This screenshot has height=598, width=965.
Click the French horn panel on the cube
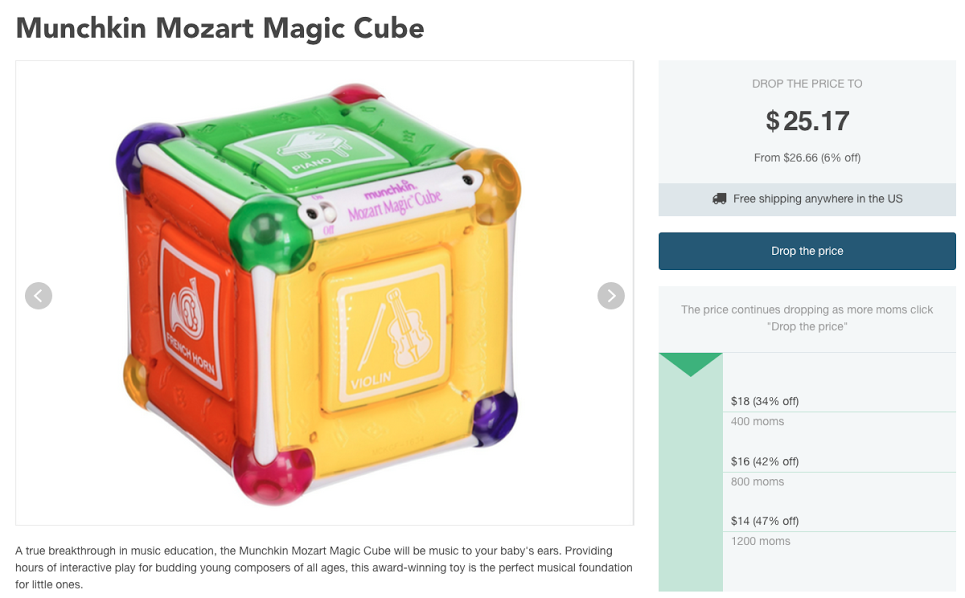(192, 313)
